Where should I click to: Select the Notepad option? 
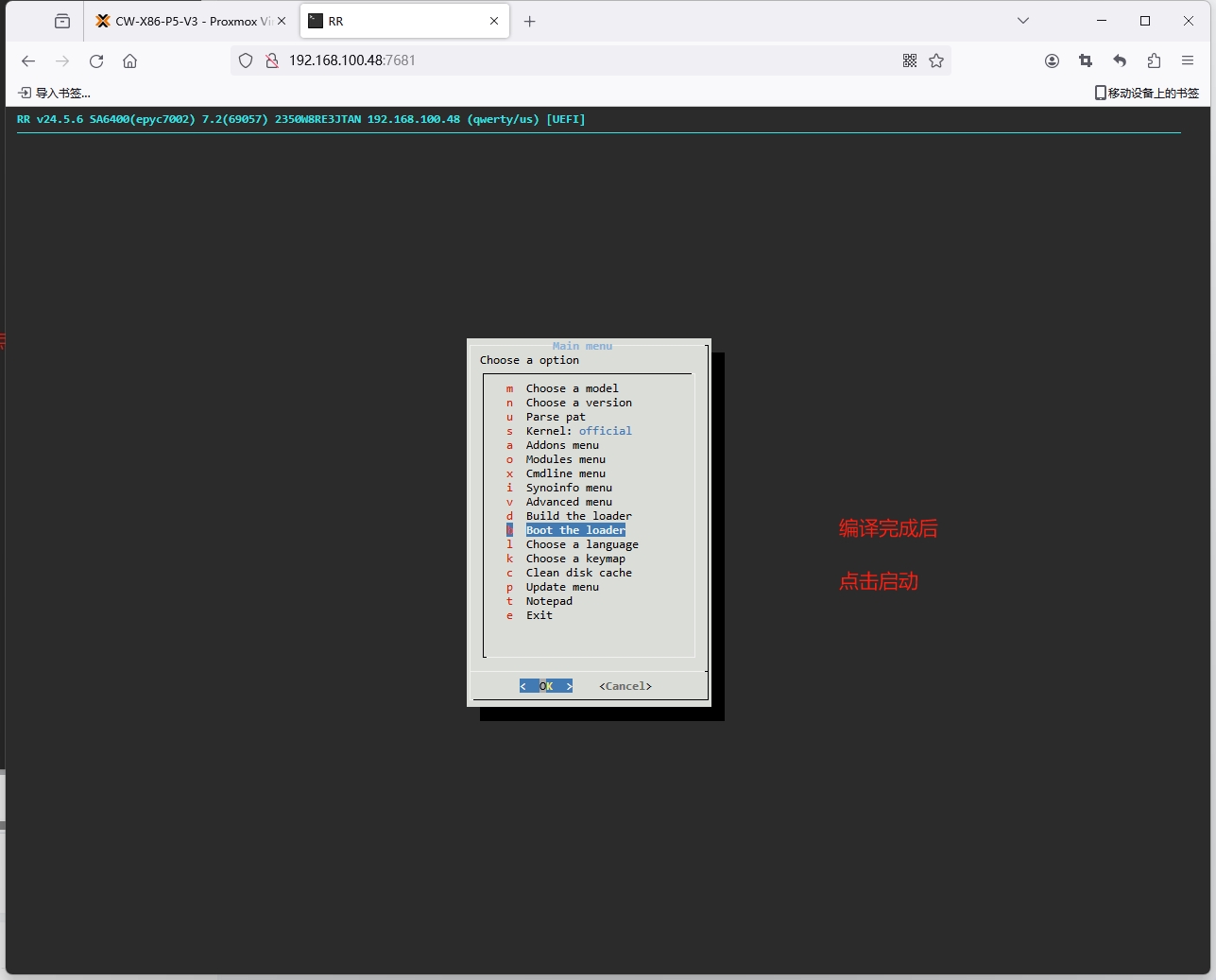(549, 601)
